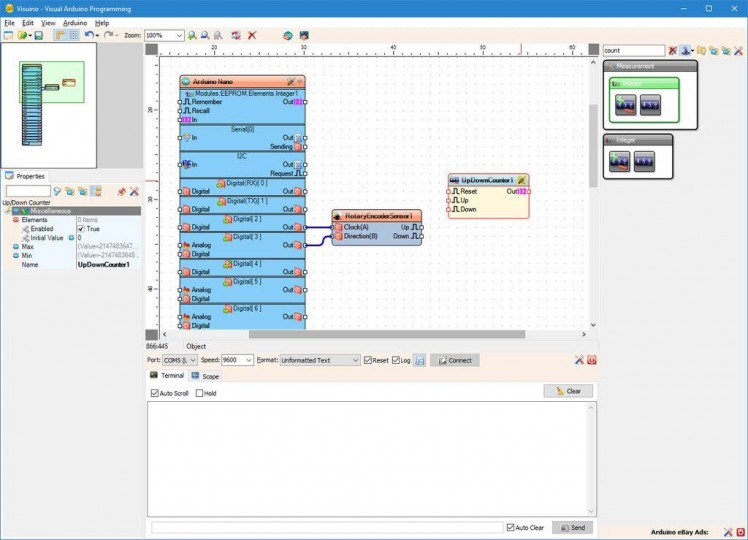Click the Save project icon
Image resolution: width=748 pixels, height=540 pixels.
click(x=38, y=35)
